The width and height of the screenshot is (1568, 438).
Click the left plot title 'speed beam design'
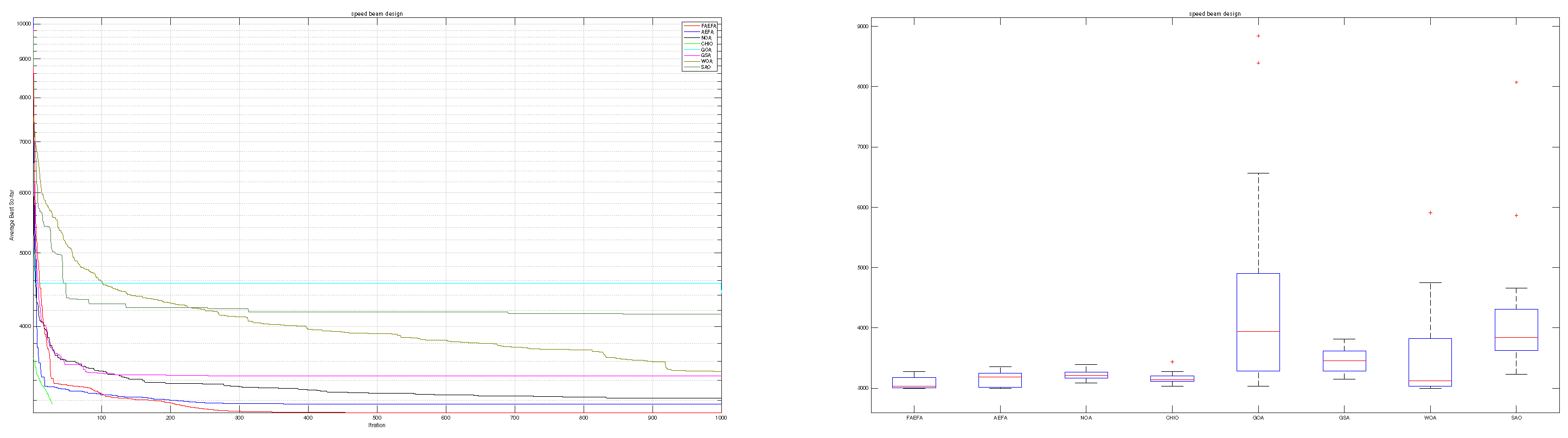(x=377, y=14)
